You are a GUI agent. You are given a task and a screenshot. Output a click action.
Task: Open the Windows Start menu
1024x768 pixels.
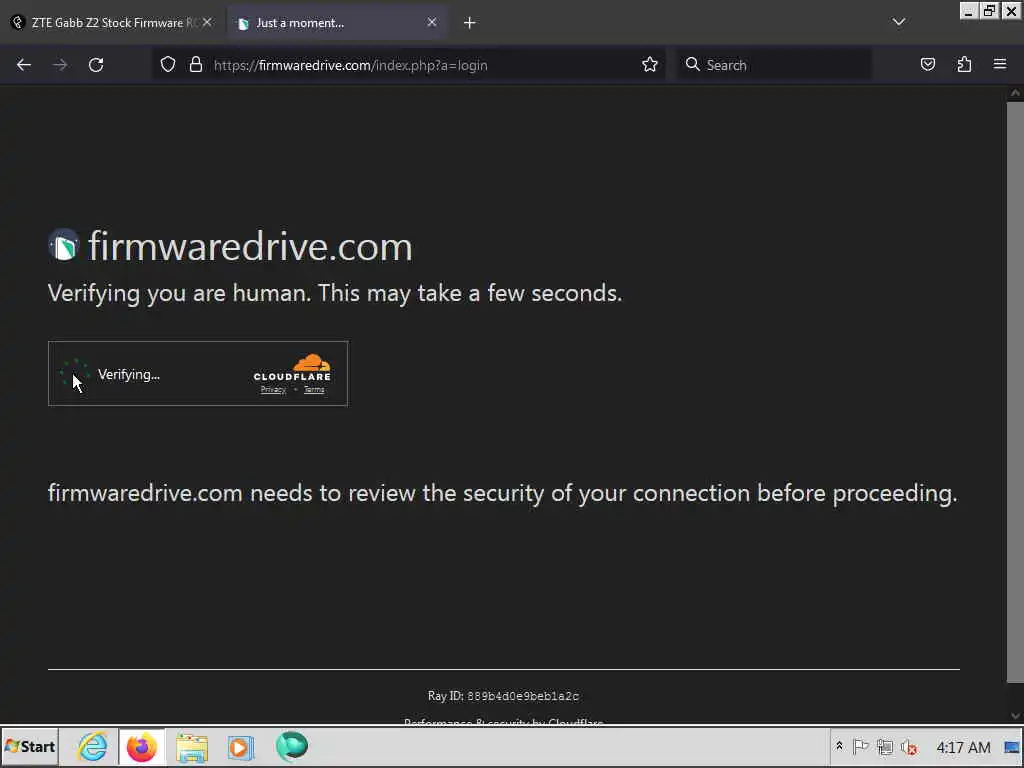click(29, 747)
